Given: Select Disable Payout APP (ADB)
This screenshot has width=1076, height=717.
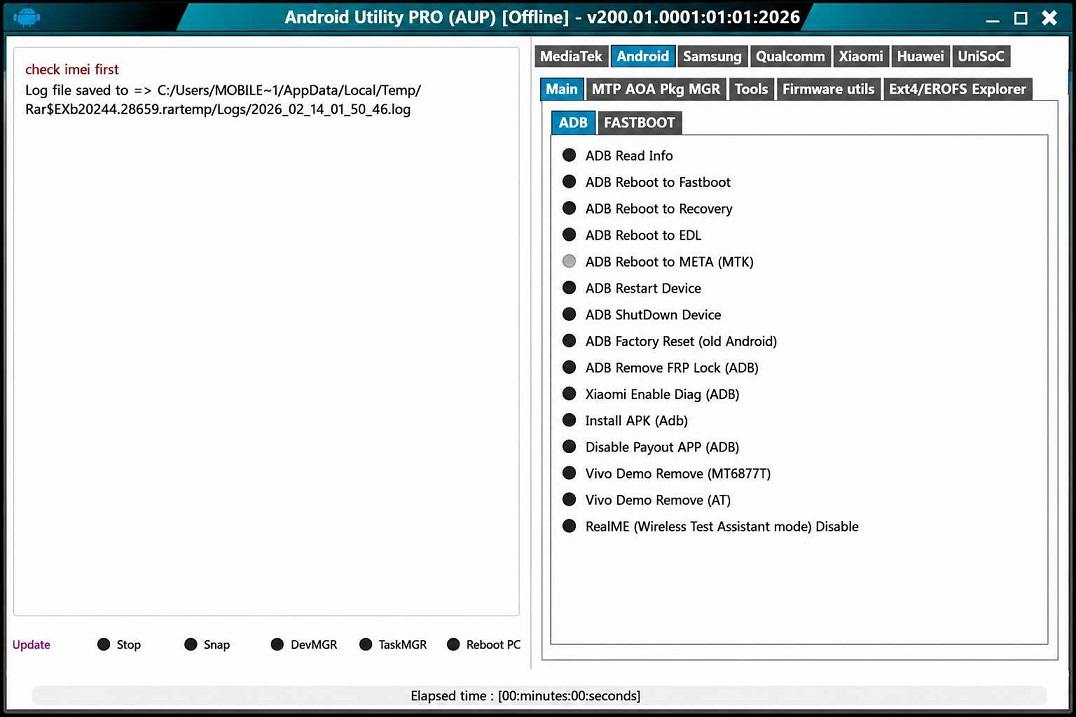Looking at the screenshot, I should 651,447.
